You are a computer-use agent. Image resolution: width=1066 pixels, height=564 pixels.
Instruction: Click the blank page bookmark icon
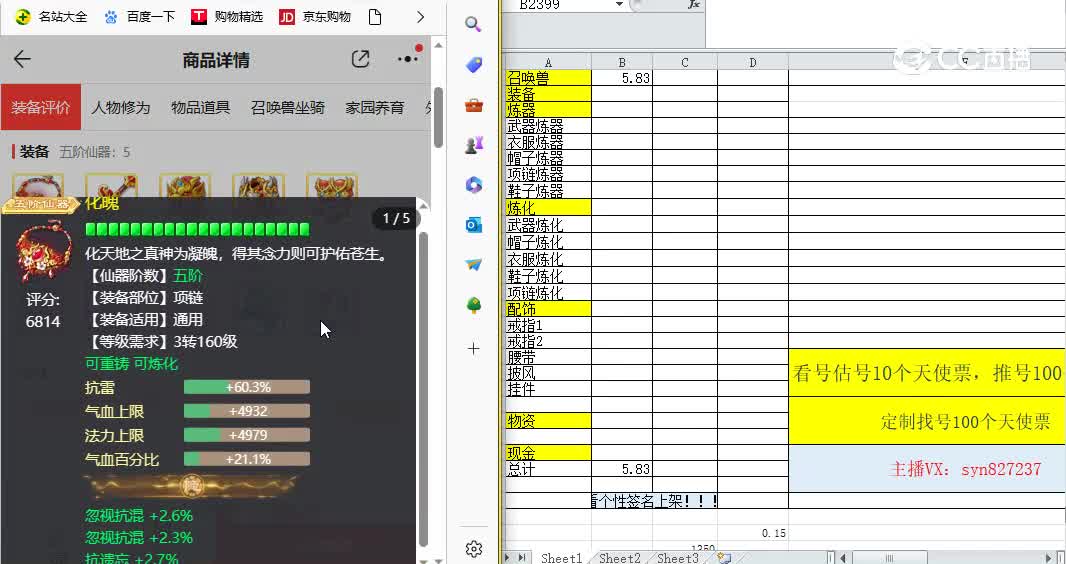375,17
